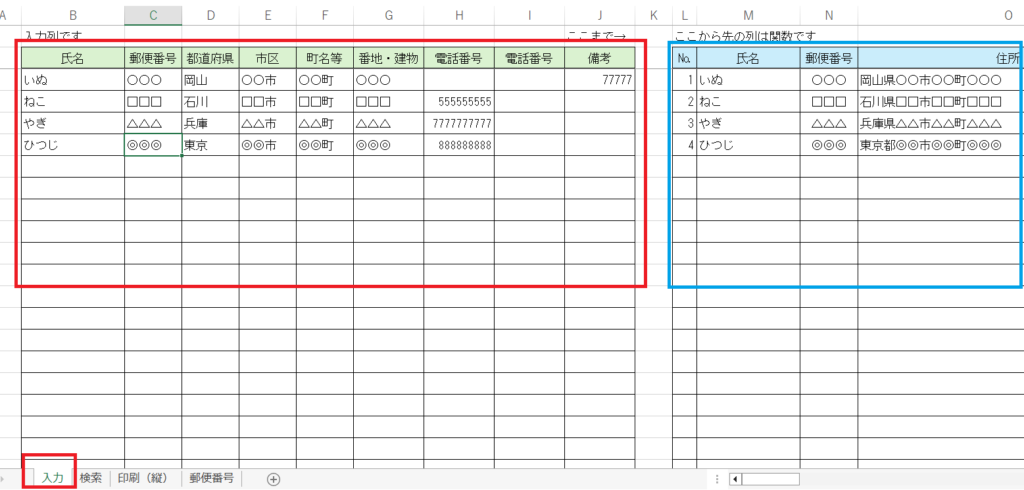Select the cell showing 77777 in 備考

click(x=599, y=80)
